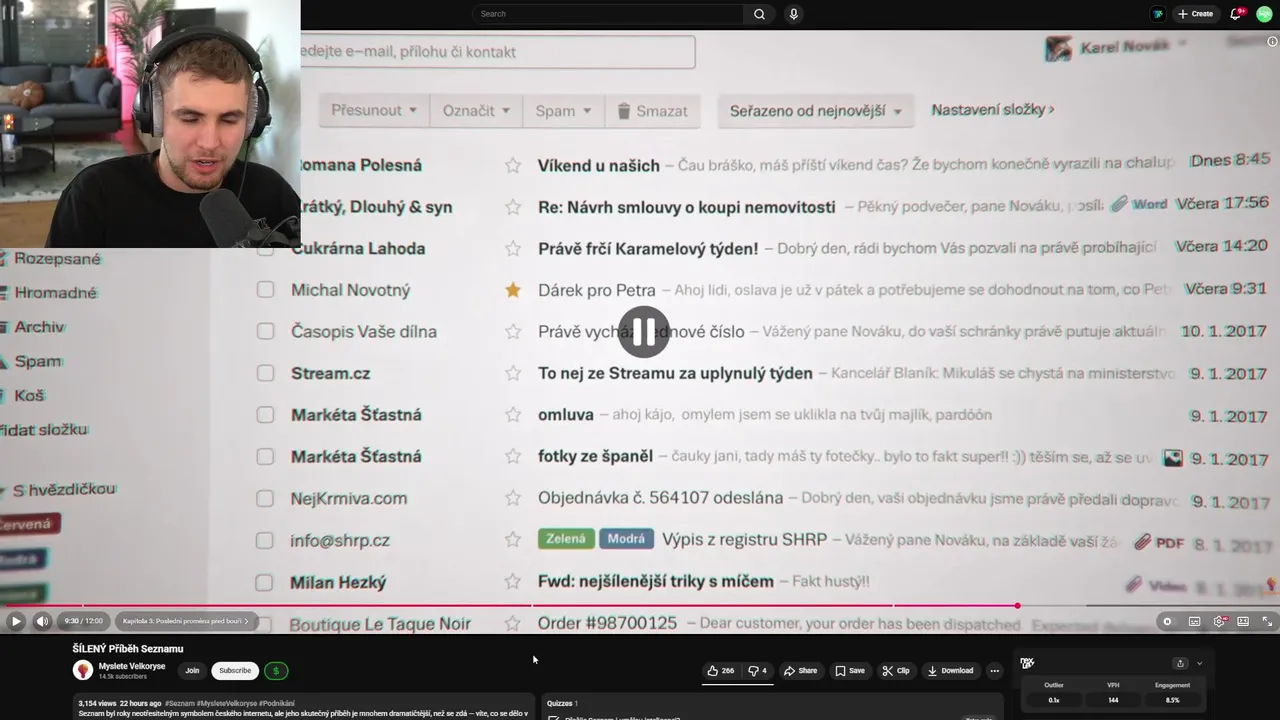Type in the YouTube search field

609,14
